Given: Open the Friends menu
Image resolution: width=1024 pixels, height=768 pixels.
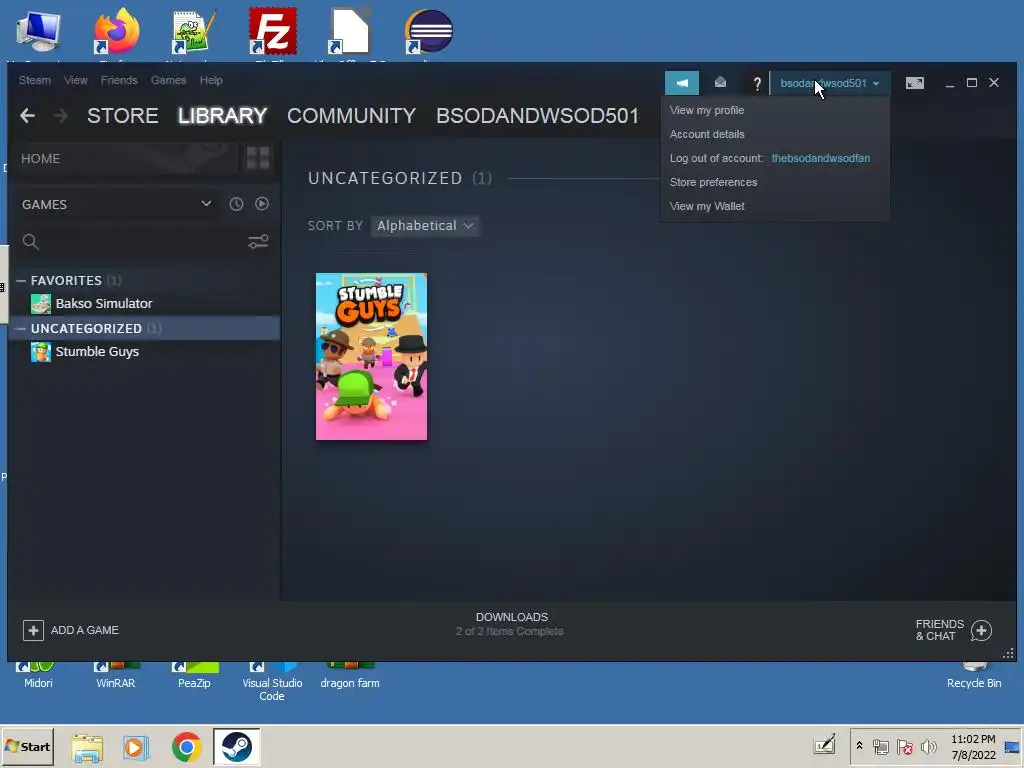Looking at the screenshot, I should click(119, 80).
